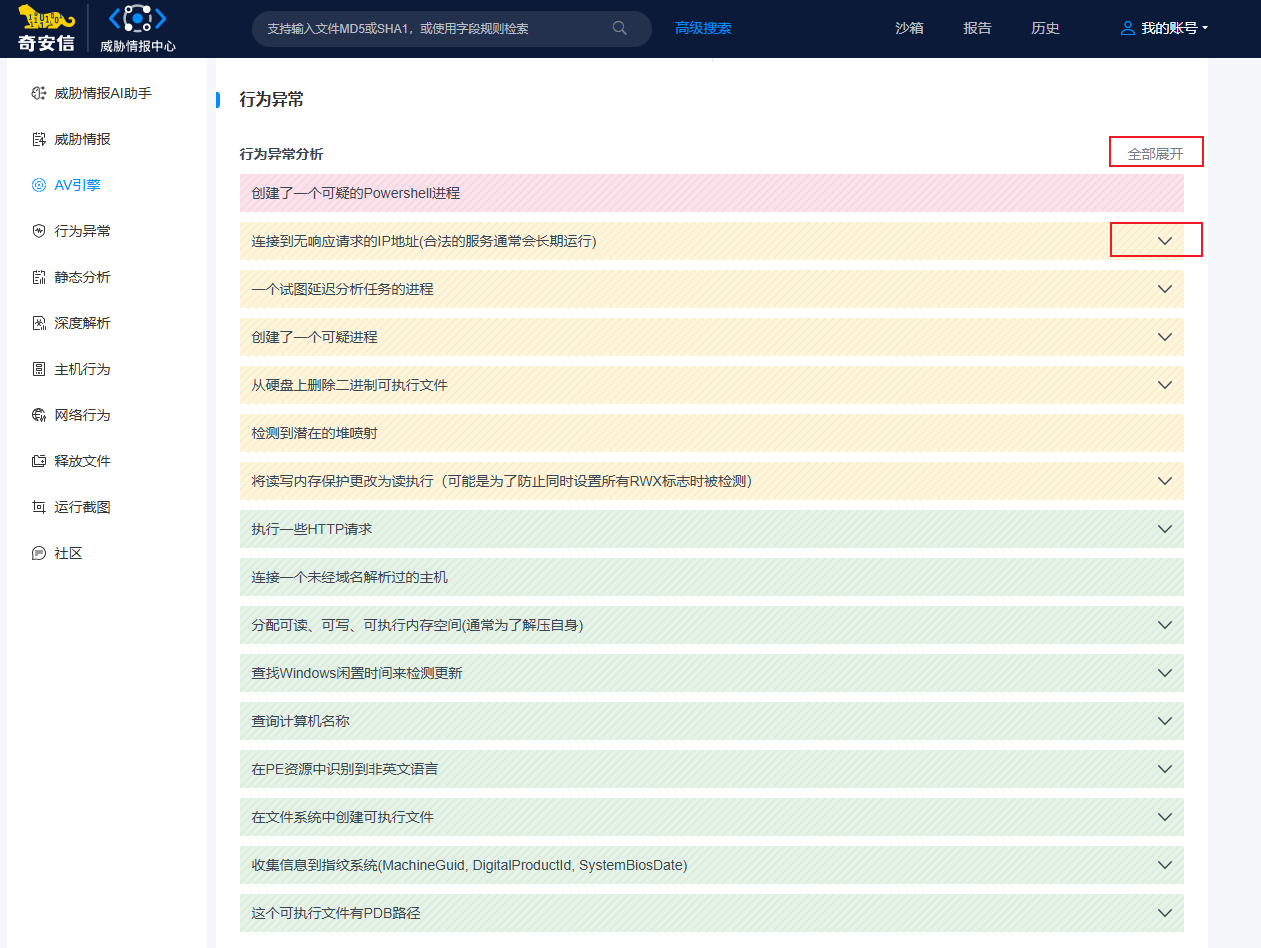Expand 创建了一个可疑进程 row chevron
Screen dimensions: 1261x948
coord(1164,337)
